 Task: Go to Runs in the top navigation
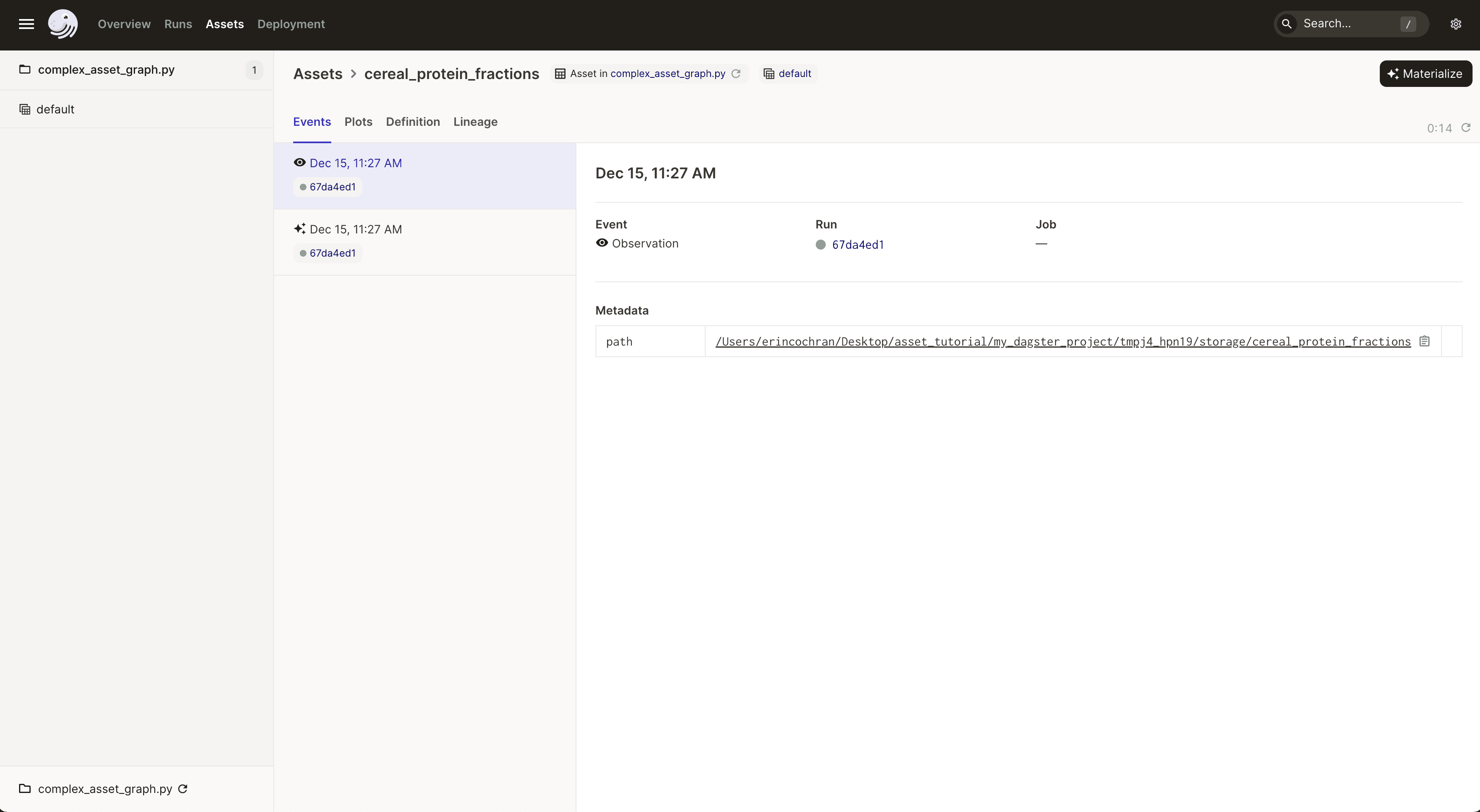point(178,24)
